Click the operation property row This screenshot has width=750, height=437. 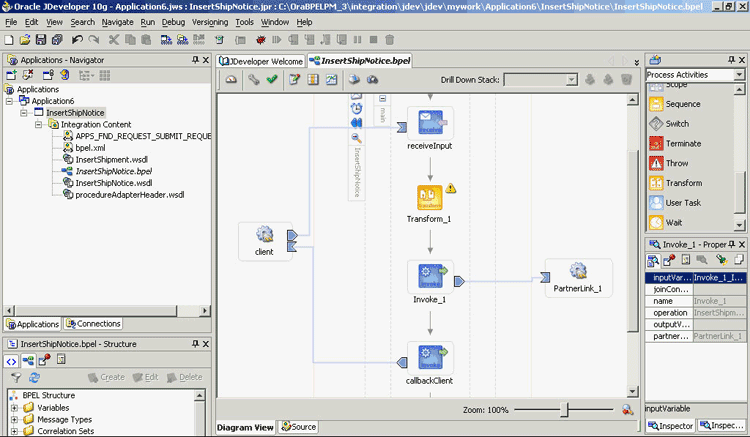click(695, 313)
